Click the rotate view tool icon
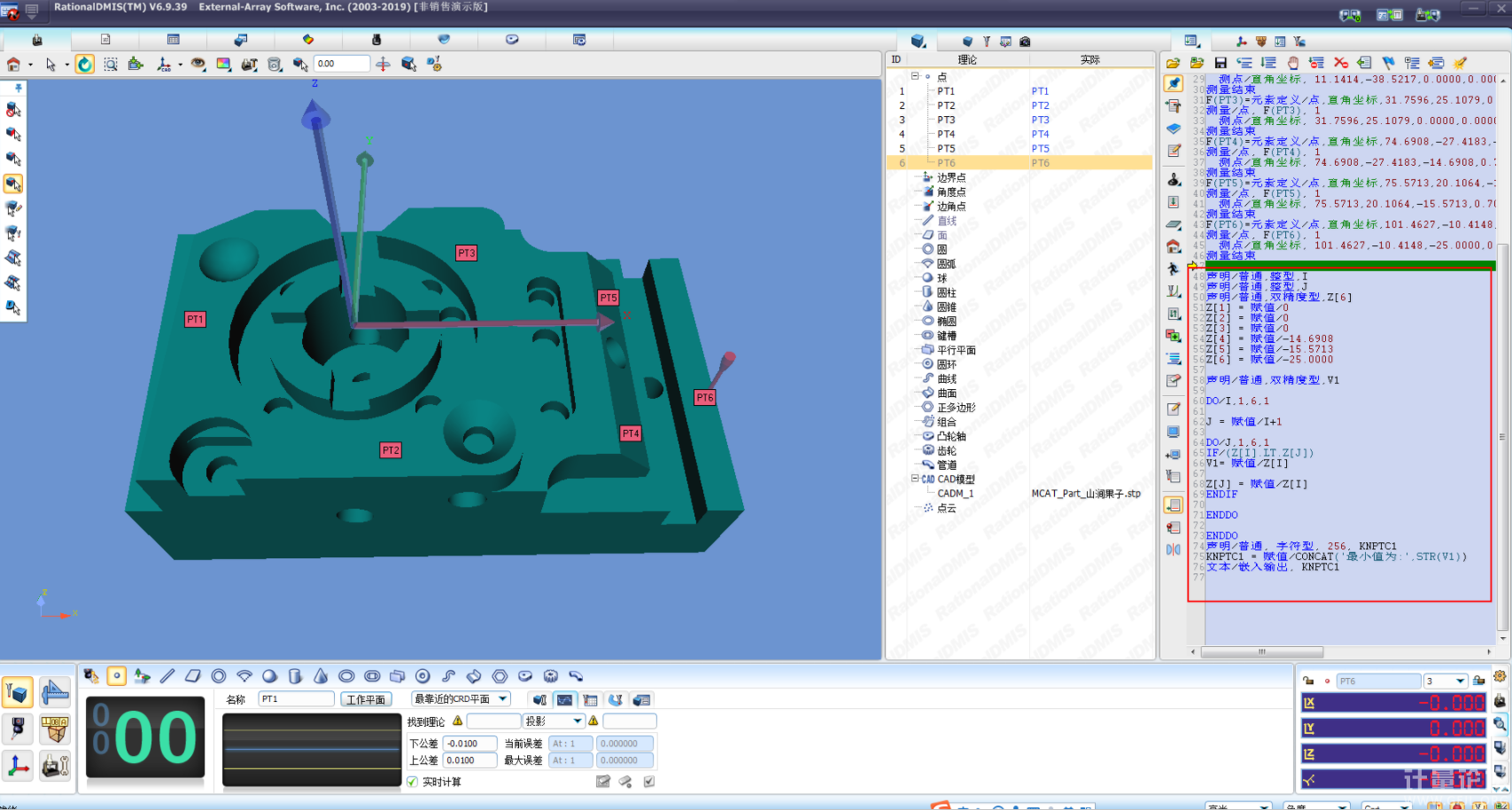Screen dimensions: 1512x810 pos(85,64)
